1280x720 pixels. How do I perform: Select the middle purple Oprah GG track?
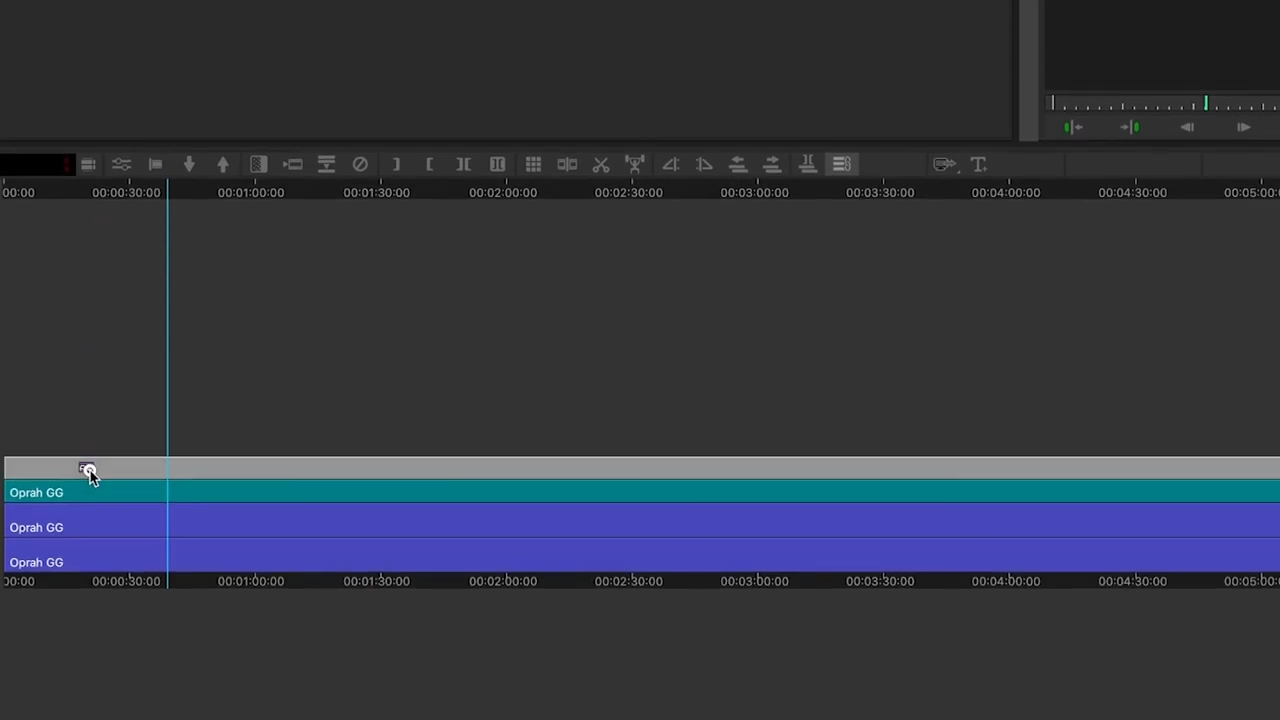(400, 527)
